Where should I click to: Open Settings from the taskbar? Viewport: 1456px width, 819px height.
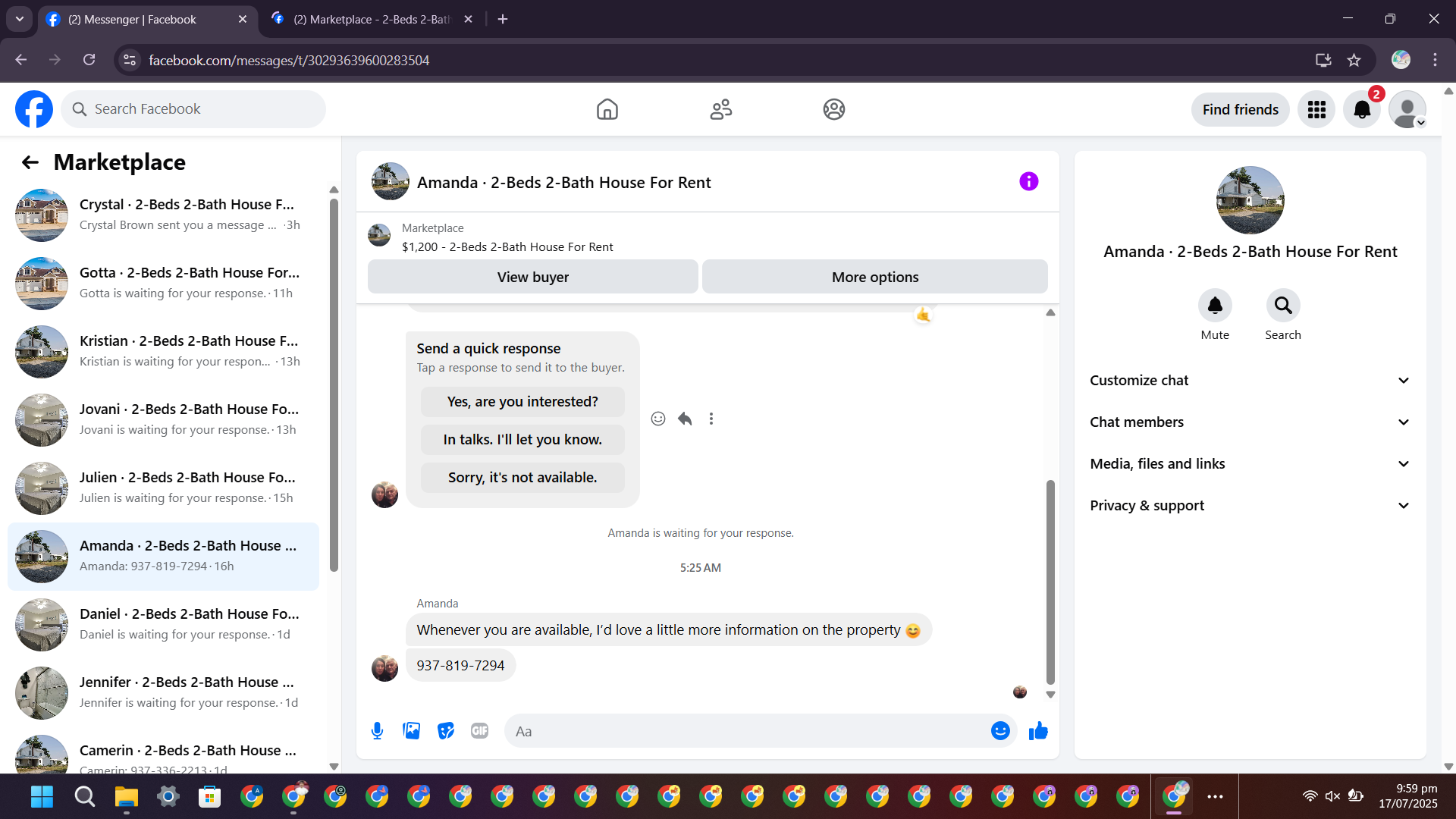pyautogui.click(x=168, y=796)
